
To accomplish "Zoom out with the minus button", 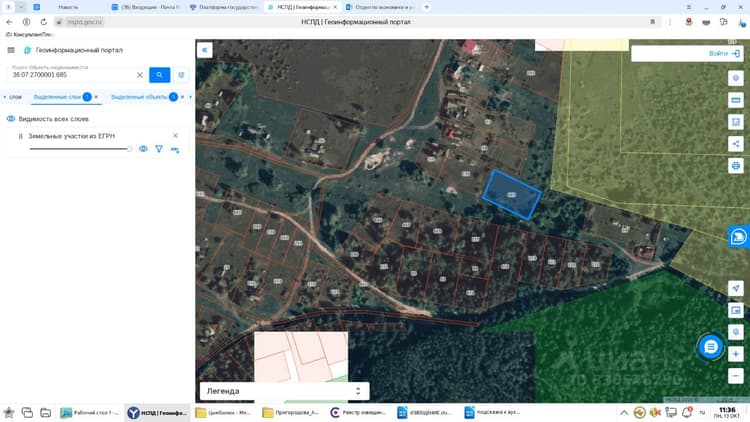I will click(736, 376).
